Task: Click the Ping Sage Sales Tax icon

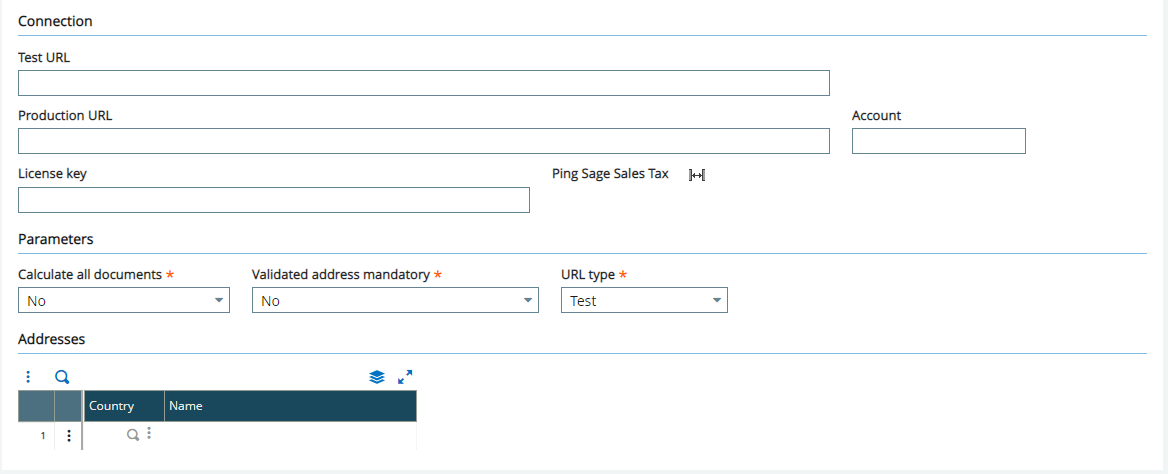Action: (696, 174)
